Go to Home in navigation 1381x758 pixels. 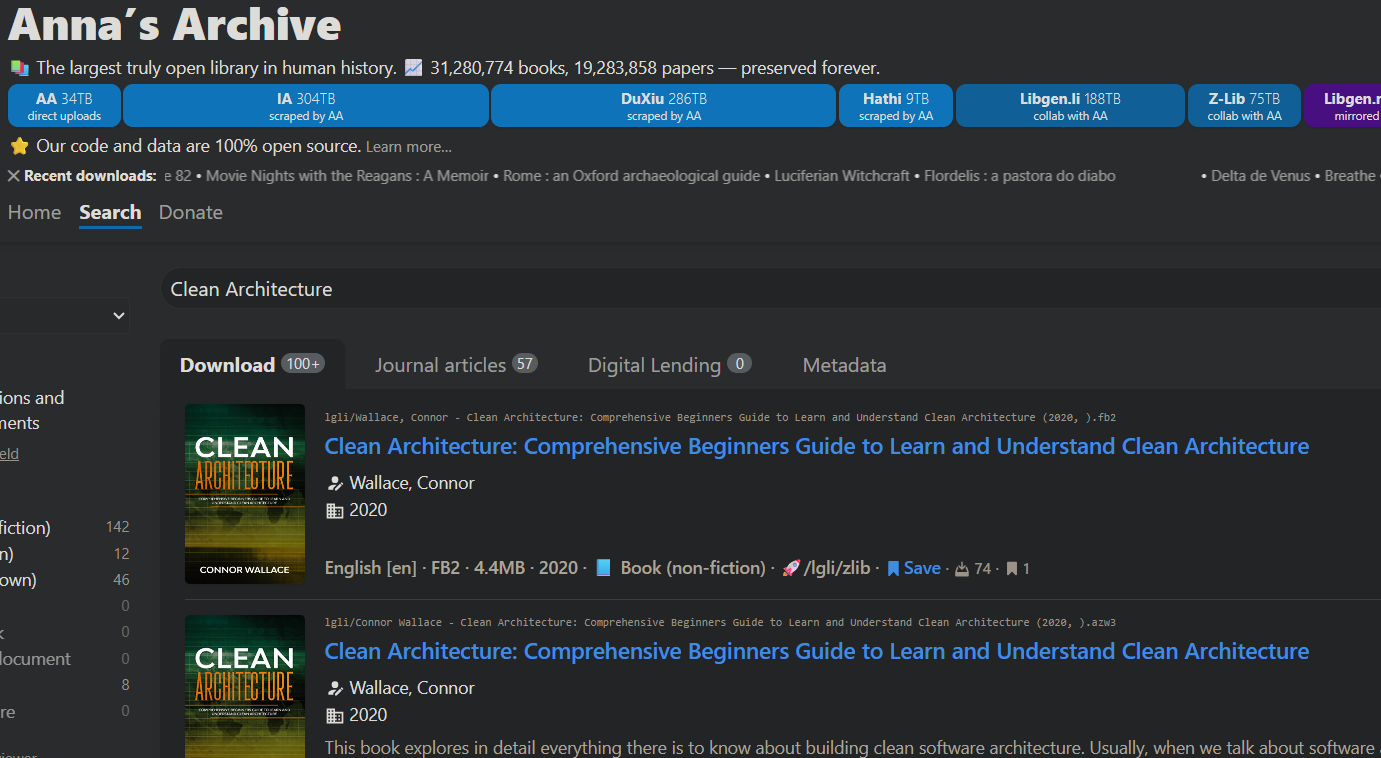click(x=34, y=212)
